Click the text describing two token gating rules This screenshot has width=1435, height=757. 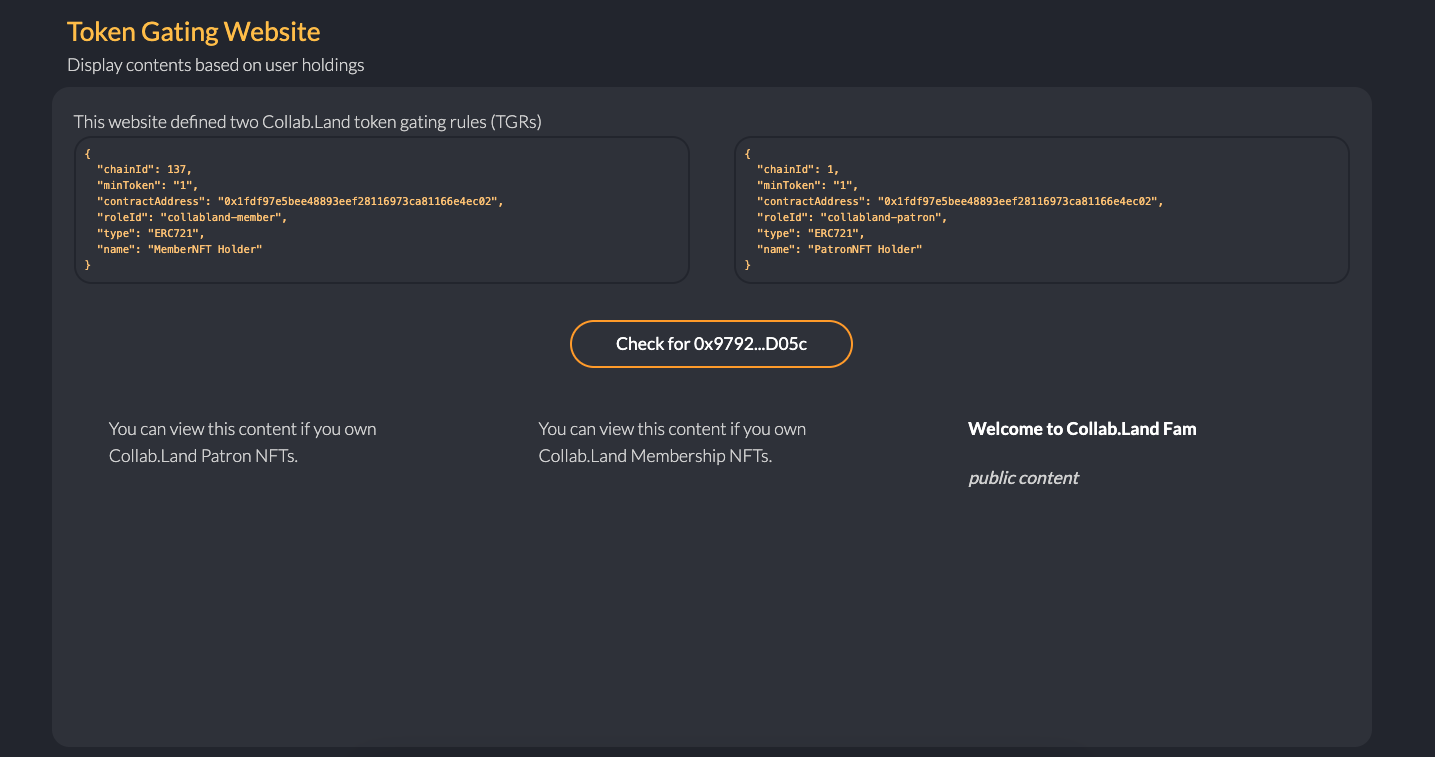tap(307, 122)
